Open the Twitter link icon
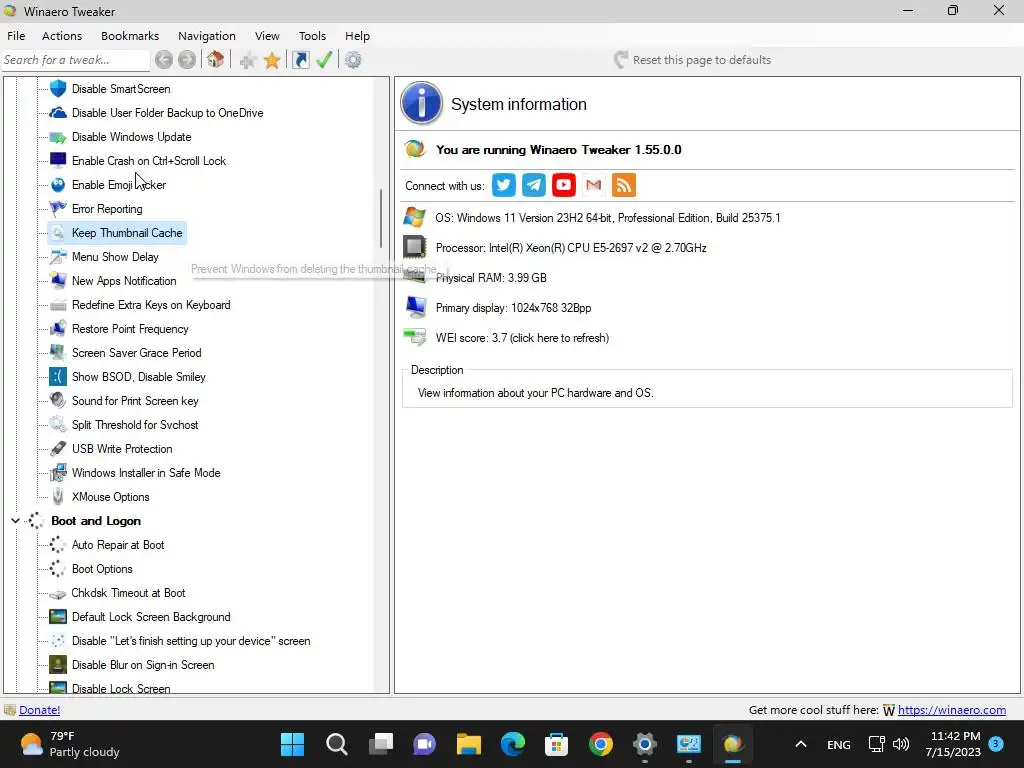This screenshot has width=1024, height=768. coord(504,185)
